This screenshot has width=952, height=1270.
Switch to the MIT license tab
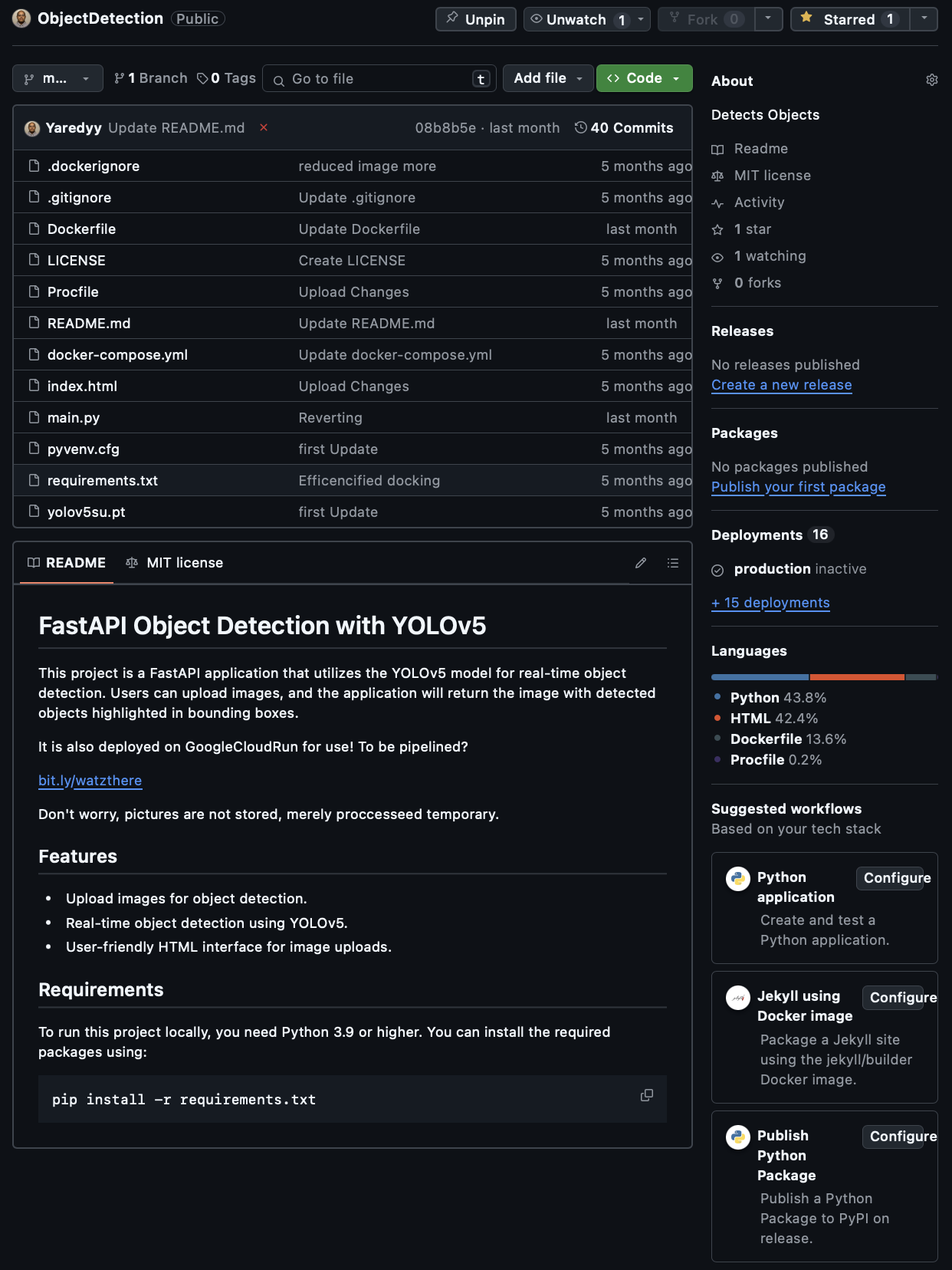tap(175, 563)
